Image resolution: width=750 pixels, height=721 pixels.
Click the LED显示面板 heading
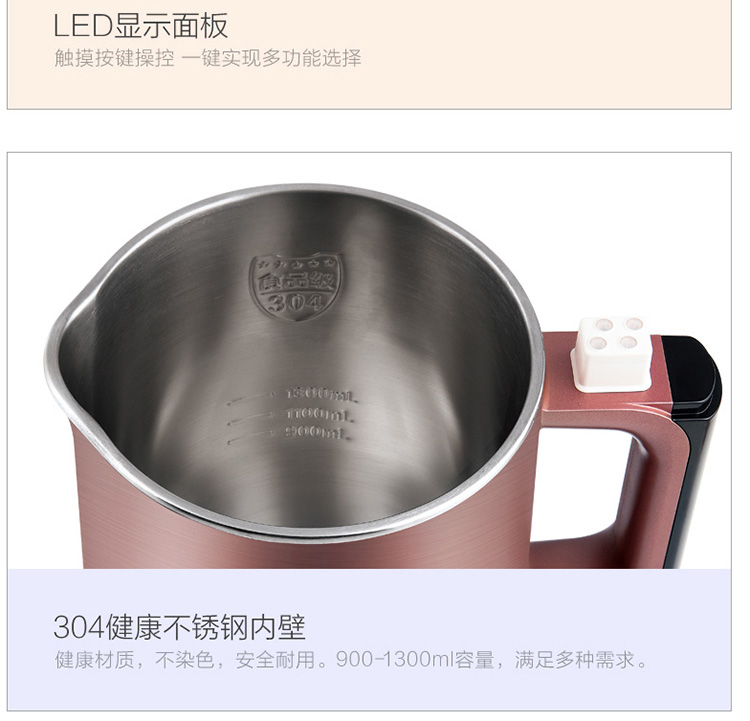point(141,26)
